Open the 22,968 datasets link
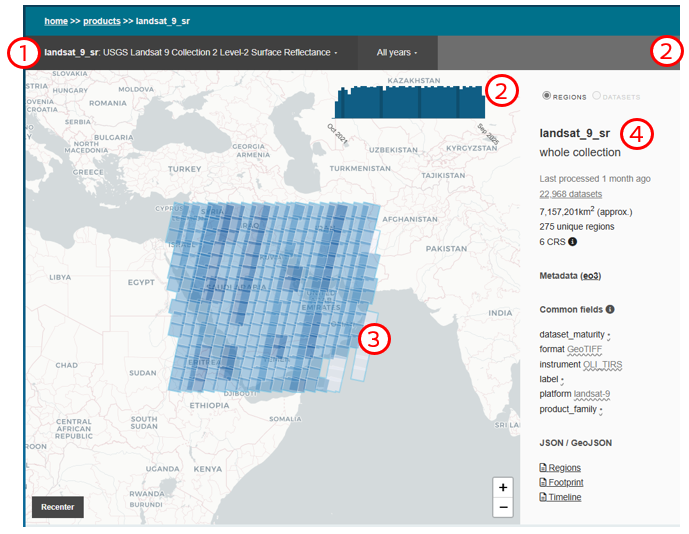The width and height of the screenshot is (689, 534). pos(570,194)
